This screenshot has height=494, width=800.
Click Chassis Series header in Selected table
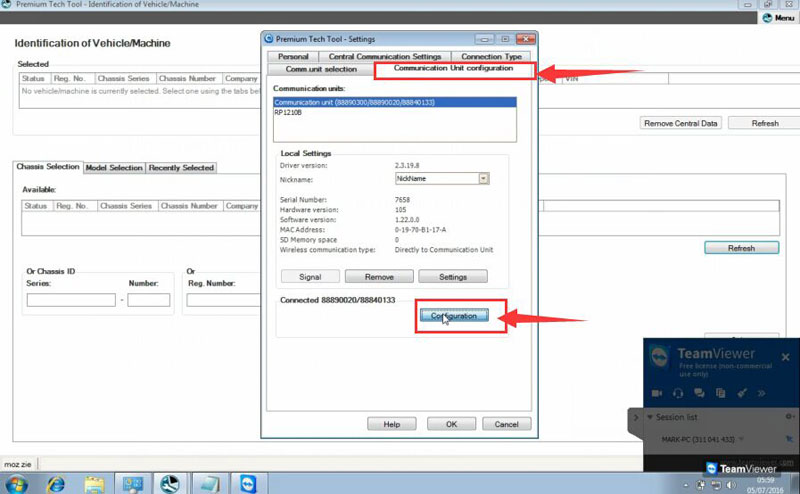point(123,79)
